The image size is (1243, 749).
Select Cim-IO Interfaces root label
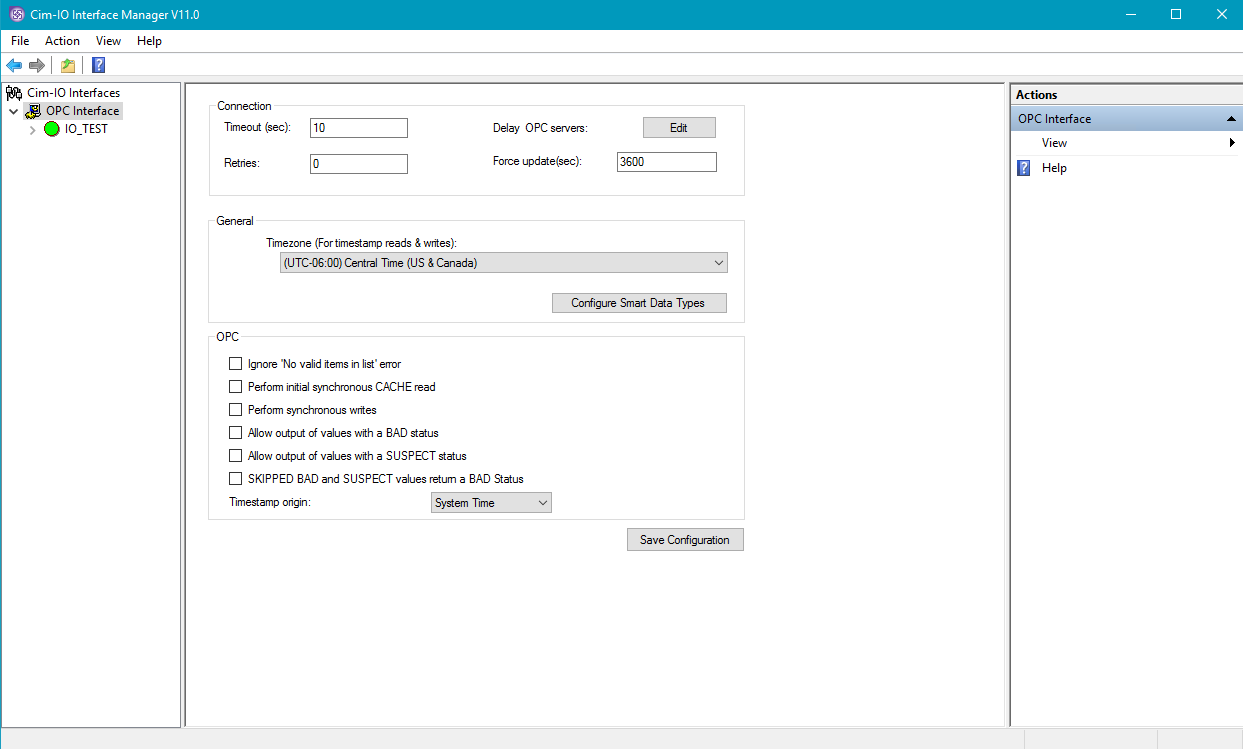(73, 93)
